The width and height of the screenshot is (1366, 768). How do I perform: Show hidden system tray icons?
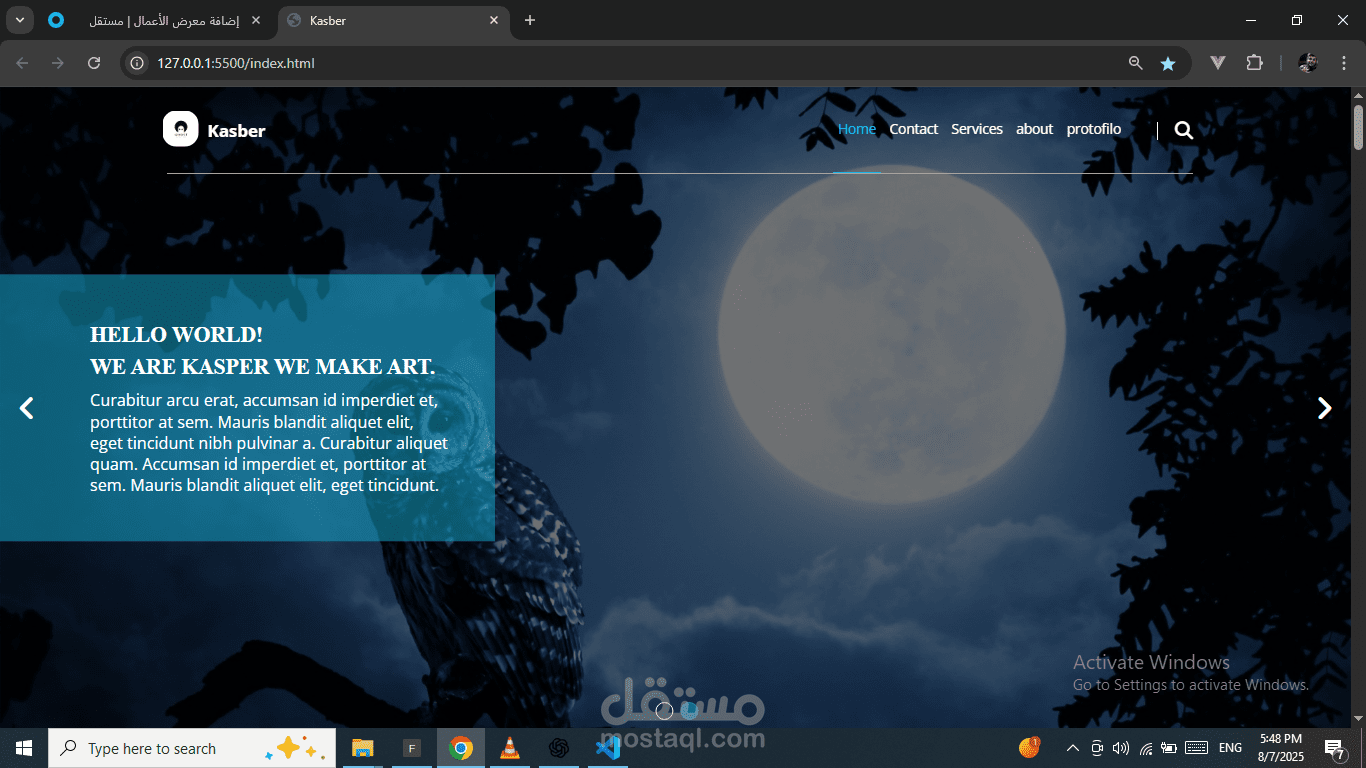point(1073,748)
